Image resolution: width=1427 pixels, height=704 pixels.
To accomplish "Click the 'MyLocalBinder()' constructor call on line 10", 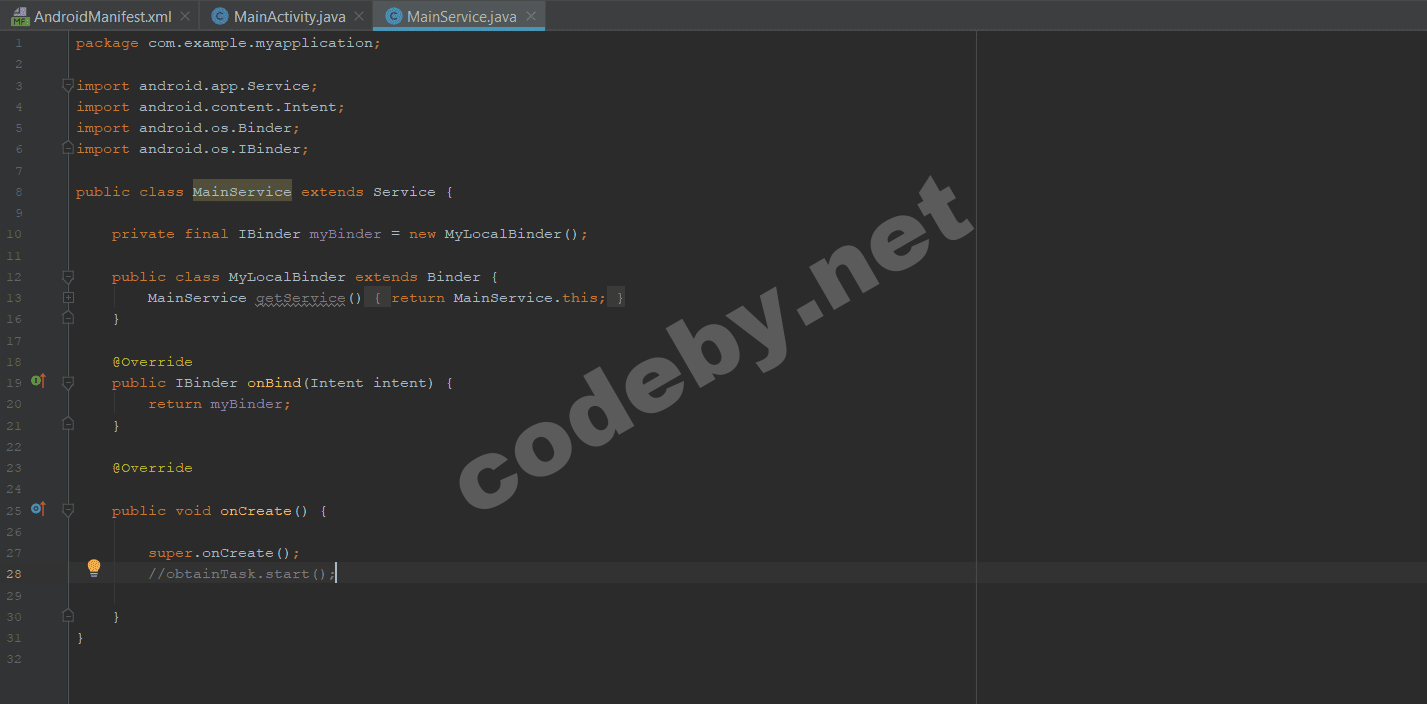I will [512, 234].
